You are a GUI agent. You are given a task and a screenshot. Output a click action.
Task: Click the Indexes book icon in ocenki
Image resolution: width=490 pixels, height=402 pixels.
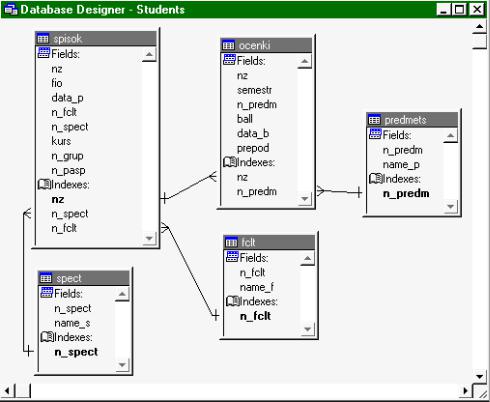(229, 162)
